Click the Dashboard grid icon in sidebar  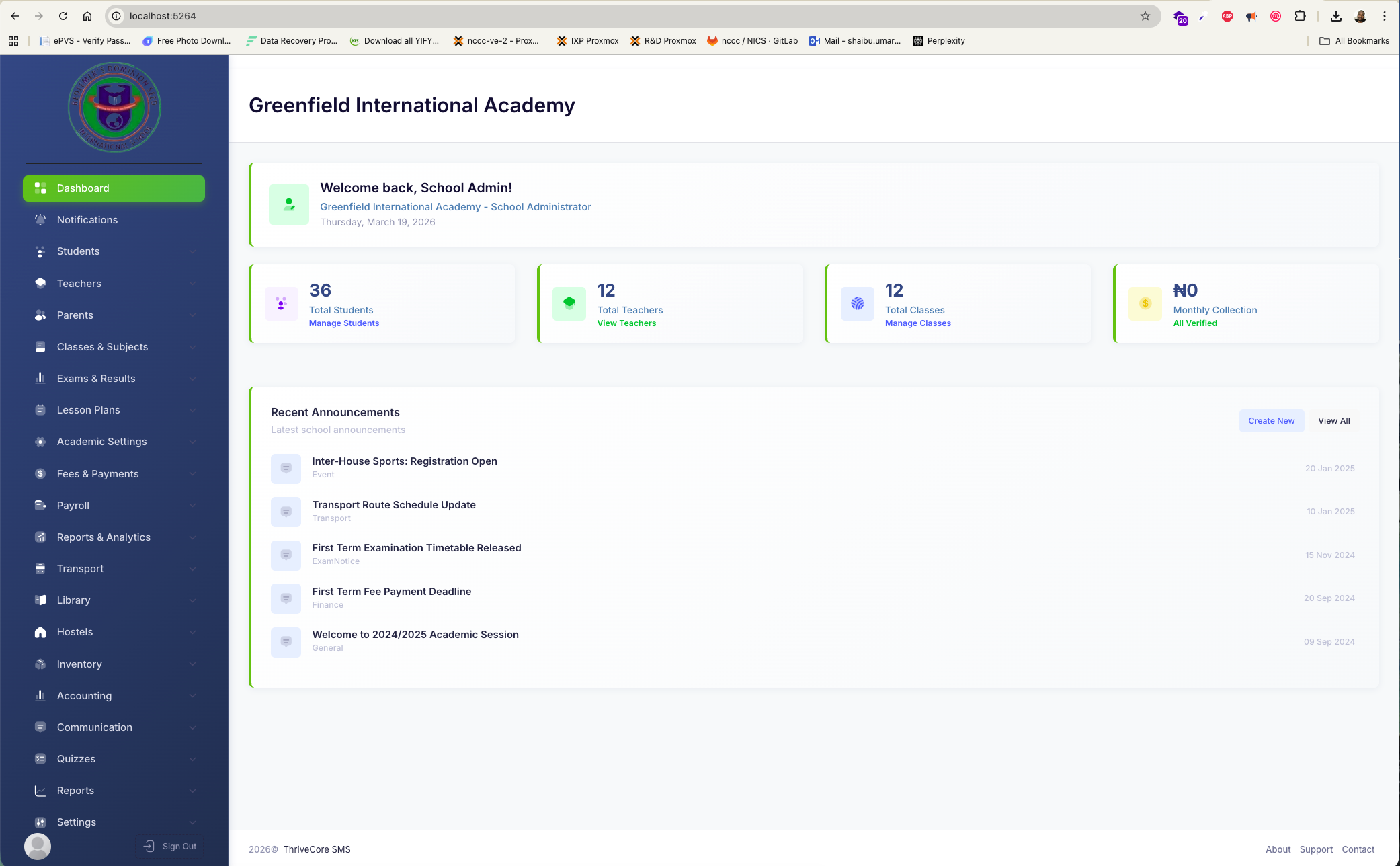(40, 188)
